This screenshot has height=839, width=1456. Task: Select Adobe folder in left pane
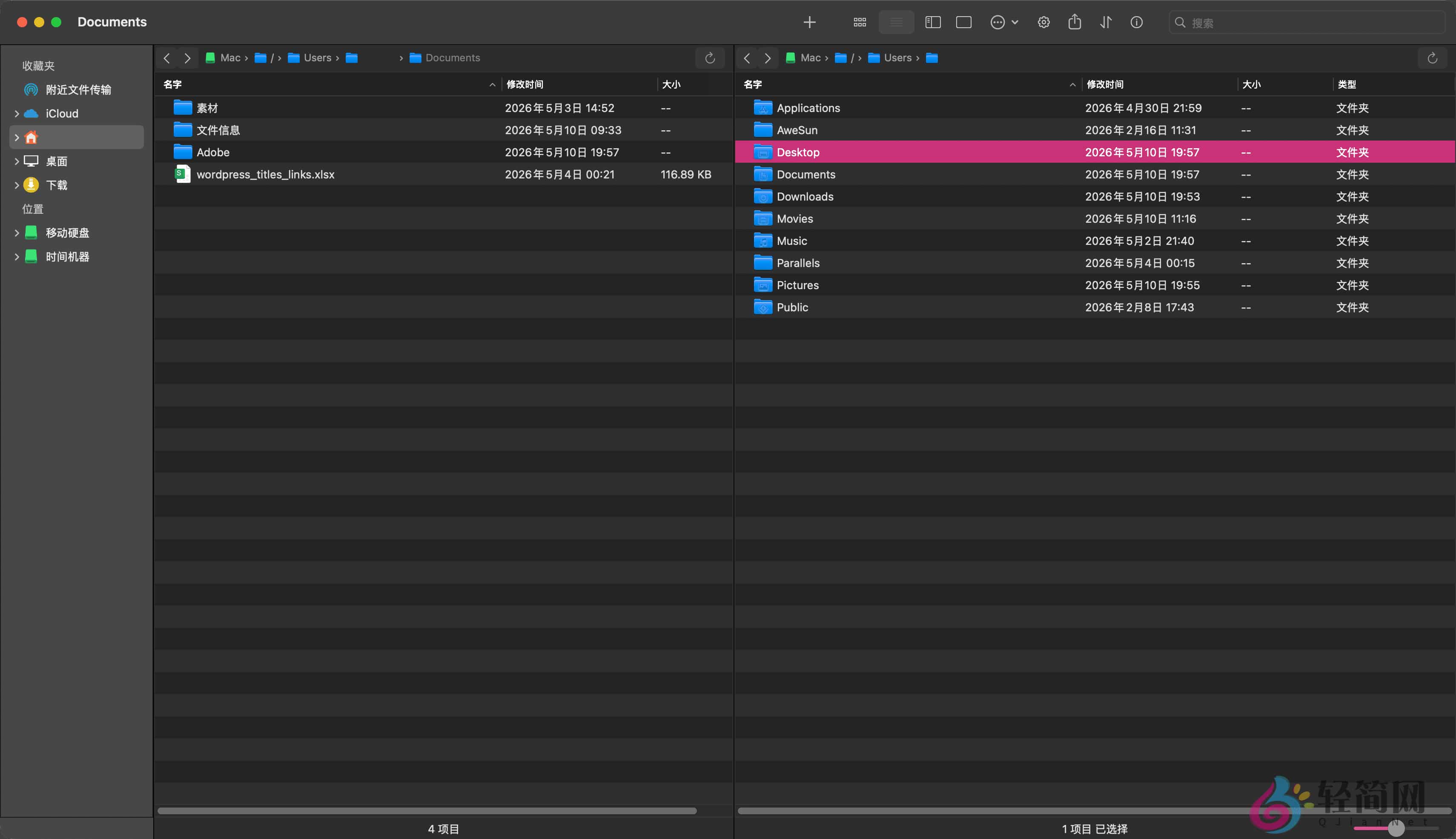(444, 152)
